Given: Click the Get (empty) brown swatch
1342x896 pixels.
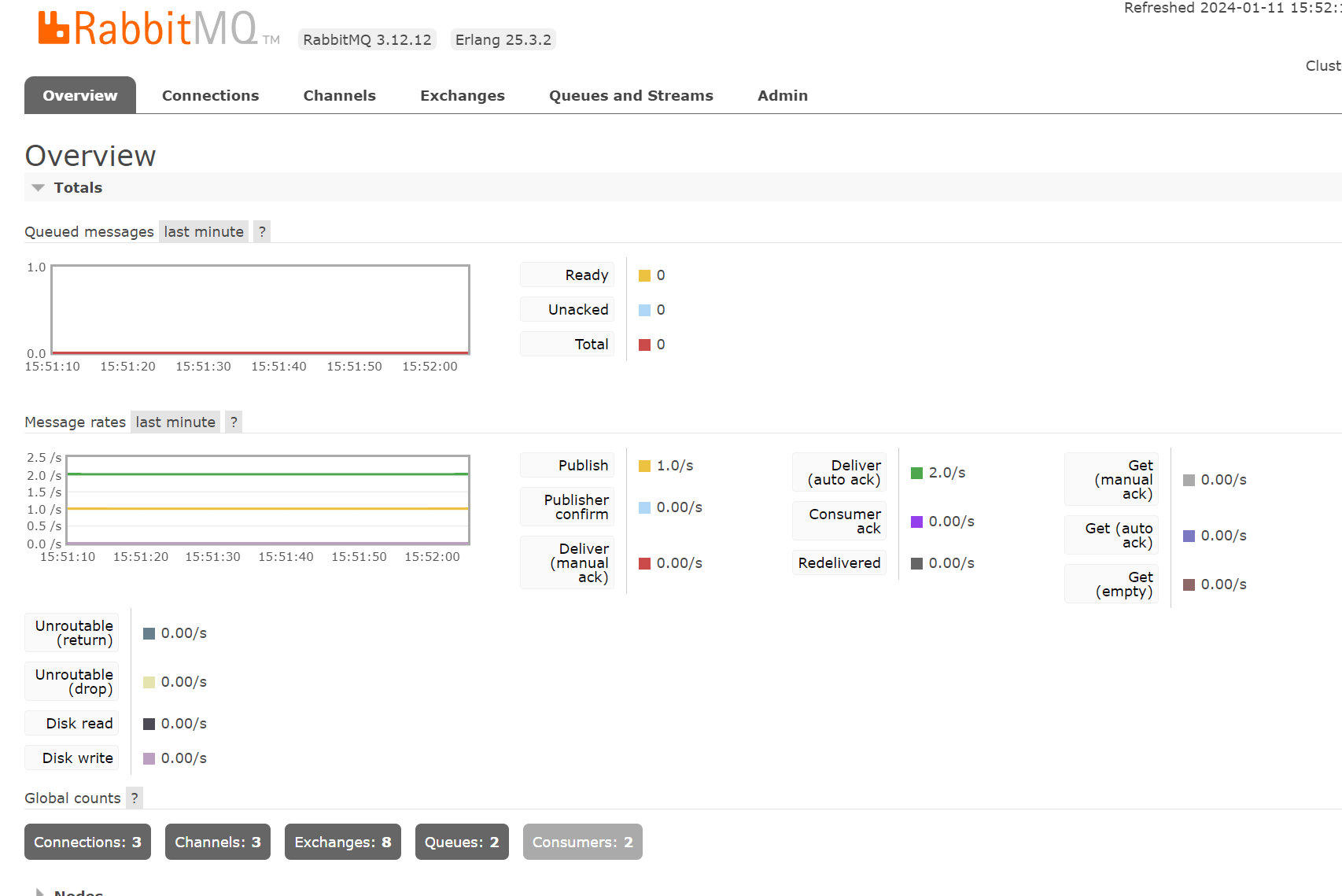Looking at the screenshot, I should pos(1189,584).
